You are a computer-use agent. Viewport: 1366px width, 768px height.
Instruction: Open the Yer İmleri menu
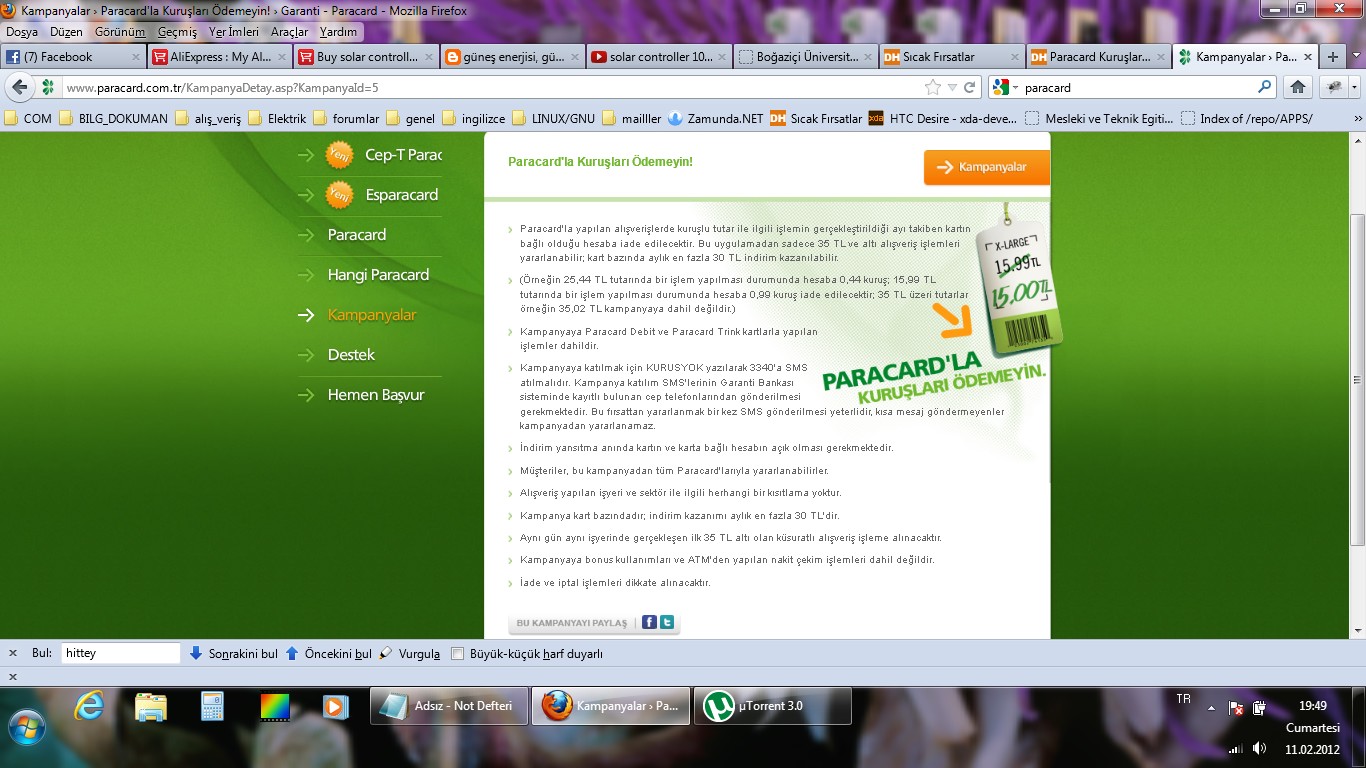tap(234, 32)
